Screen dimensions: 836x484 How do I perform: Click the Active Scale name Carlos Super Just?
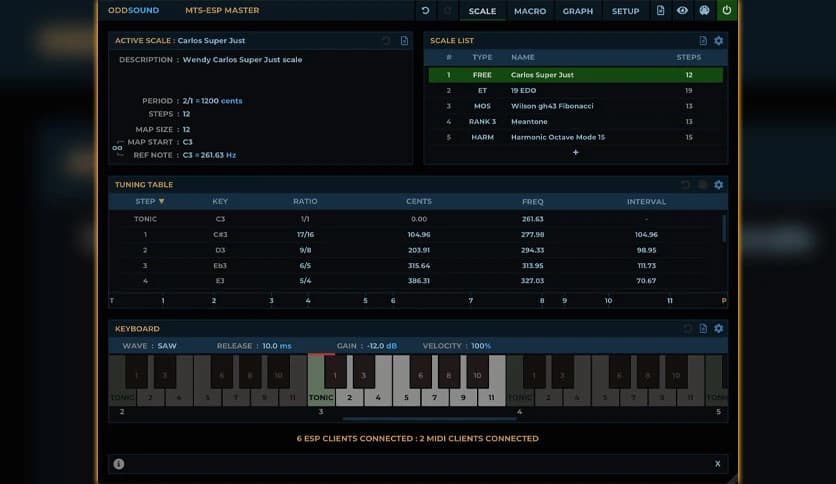(211, 41)
